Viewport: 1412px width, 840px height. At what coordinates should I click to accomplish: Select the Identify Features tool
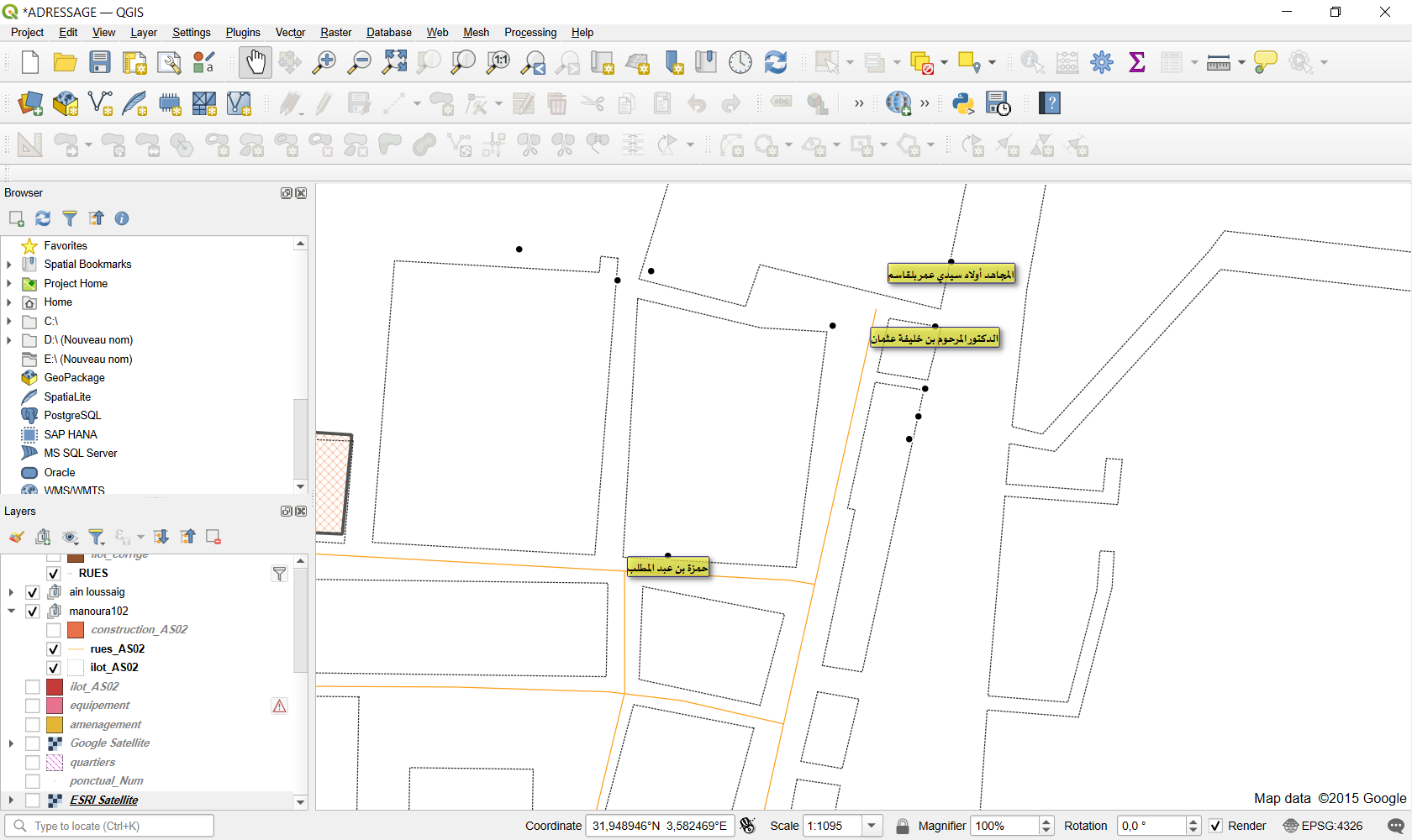[1032, 62]
